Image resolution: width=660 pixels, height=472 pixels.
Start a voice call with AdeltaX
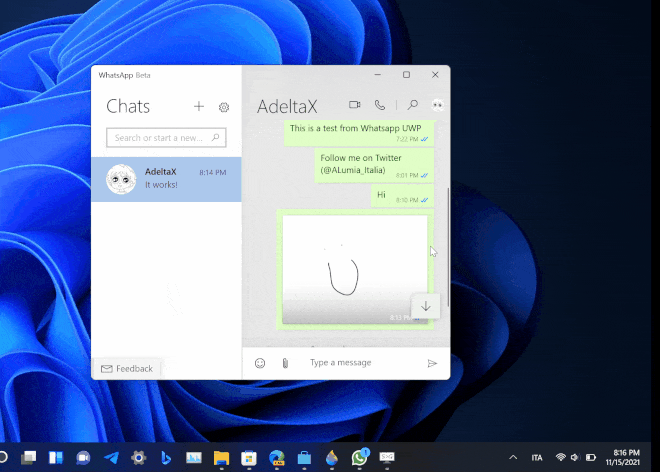pos(380,104)
